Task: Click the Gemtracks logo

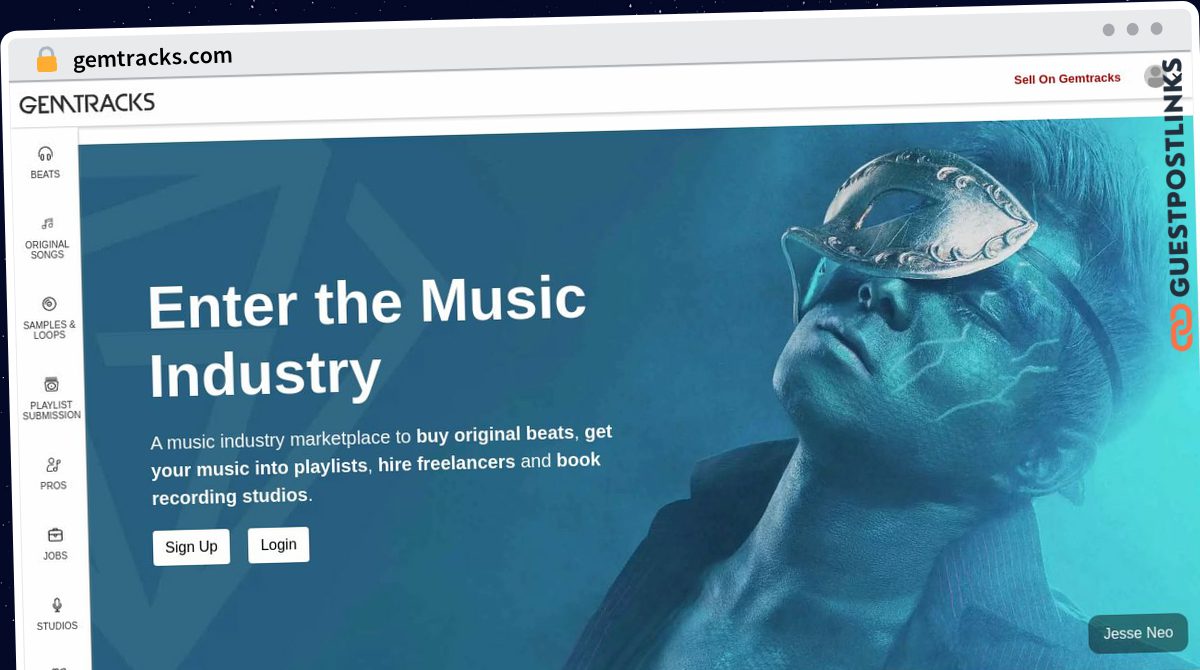Action: [87, 103]
